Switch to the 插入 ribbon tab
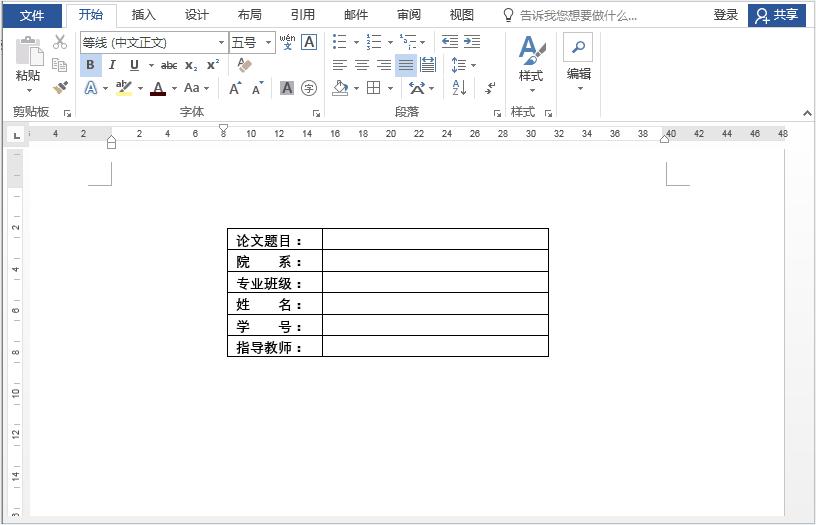 [144, 15]
